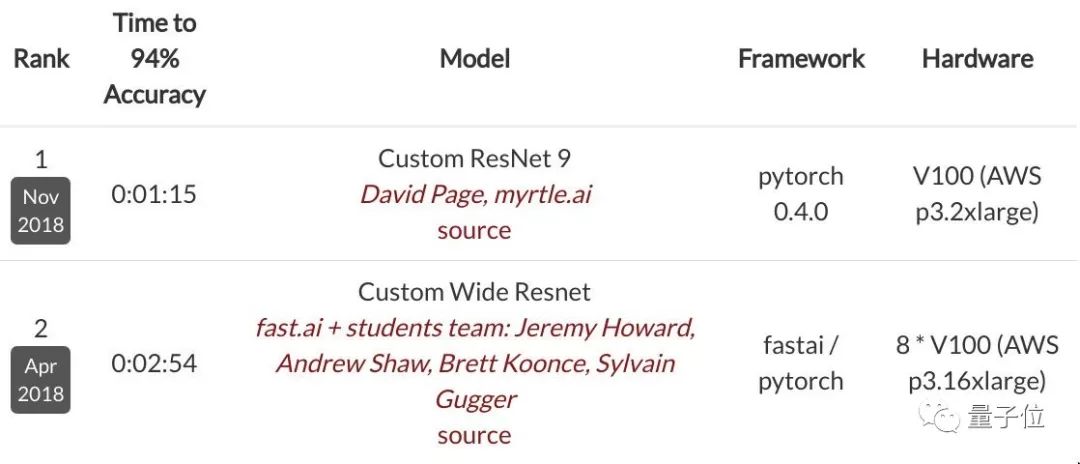This screenshot has height=464, width=1080.
Task: Click the Hardware column header
Action: coord(977,58)
